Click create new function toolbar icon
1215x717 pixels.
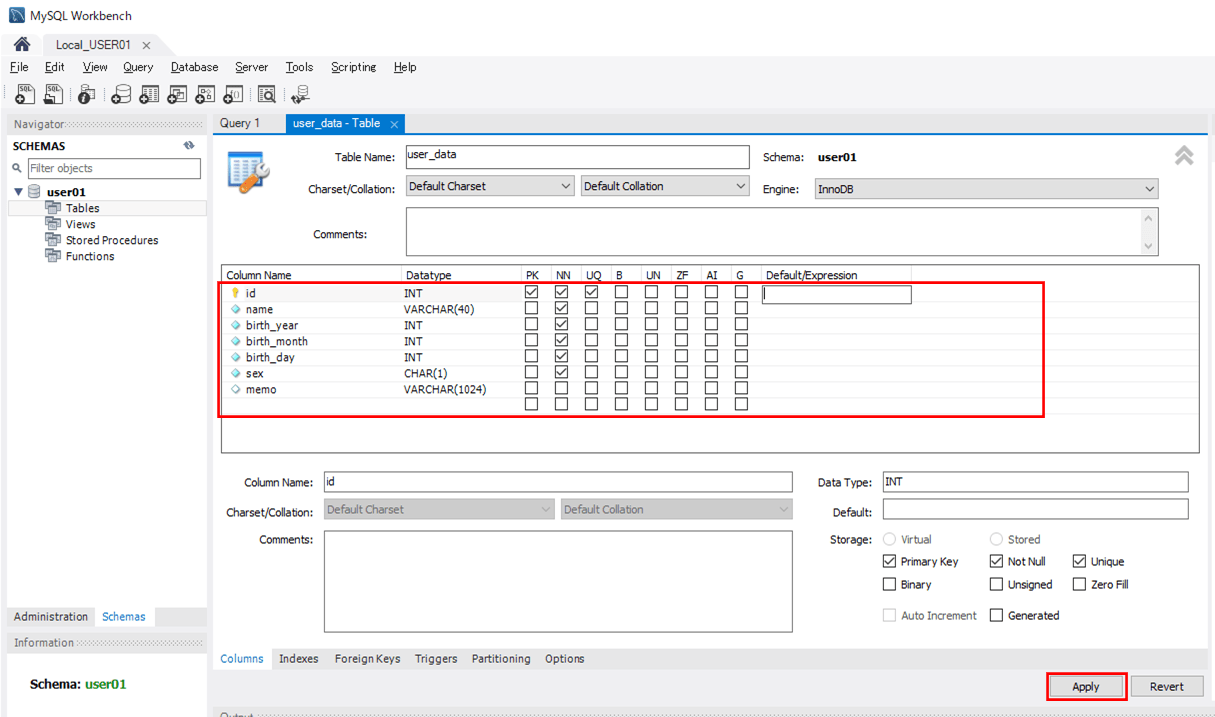click(x=233, y=95)
